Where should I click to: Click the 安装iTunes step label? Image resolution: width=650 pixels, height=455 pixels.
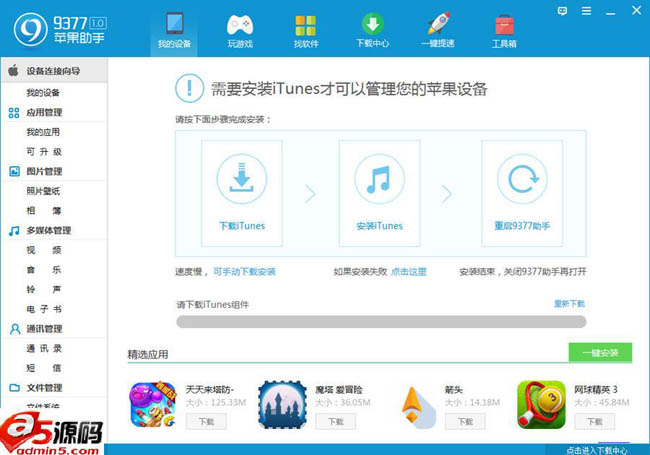click(x=379, y=226)
